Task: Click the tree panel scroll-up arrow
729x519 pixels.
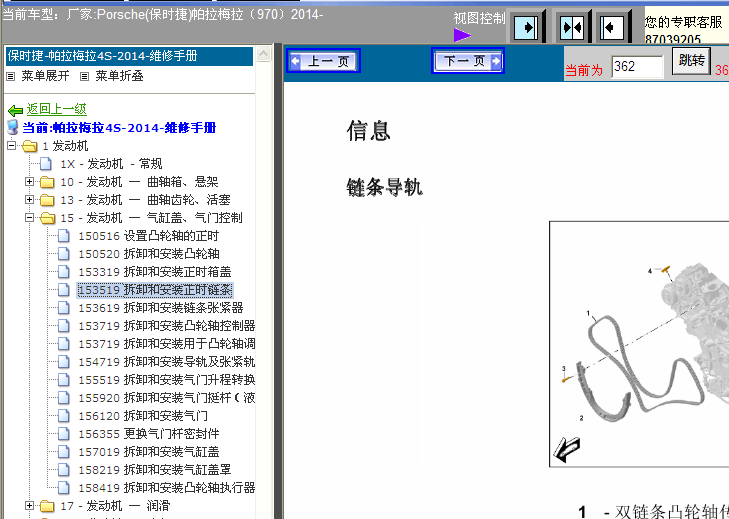Action: coord(263,54)
